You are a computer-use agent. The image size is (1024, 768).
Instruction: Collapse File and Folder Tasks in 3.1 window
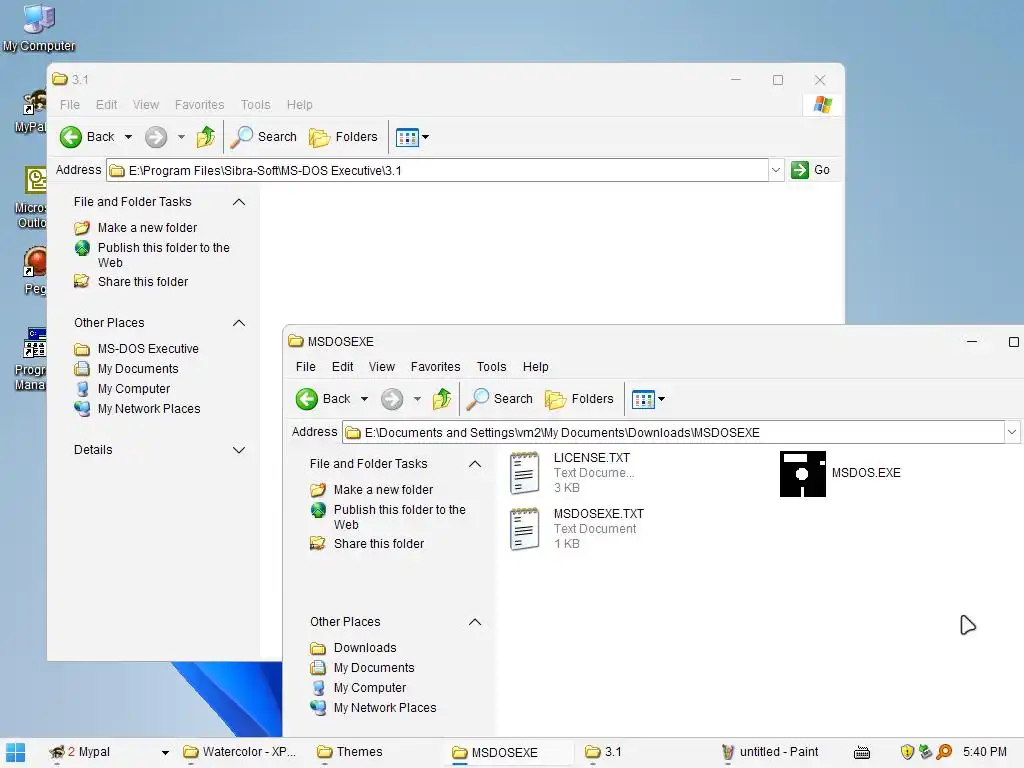pyautogui.click(x=239, y=202)
